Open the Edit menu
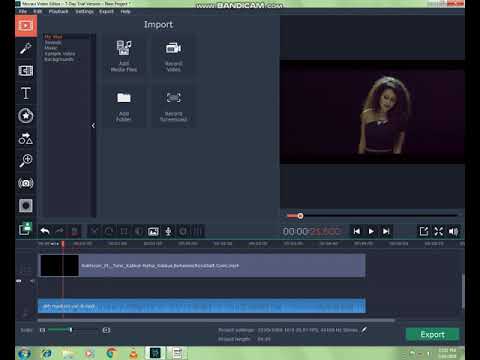 click(x=37, y=12)
